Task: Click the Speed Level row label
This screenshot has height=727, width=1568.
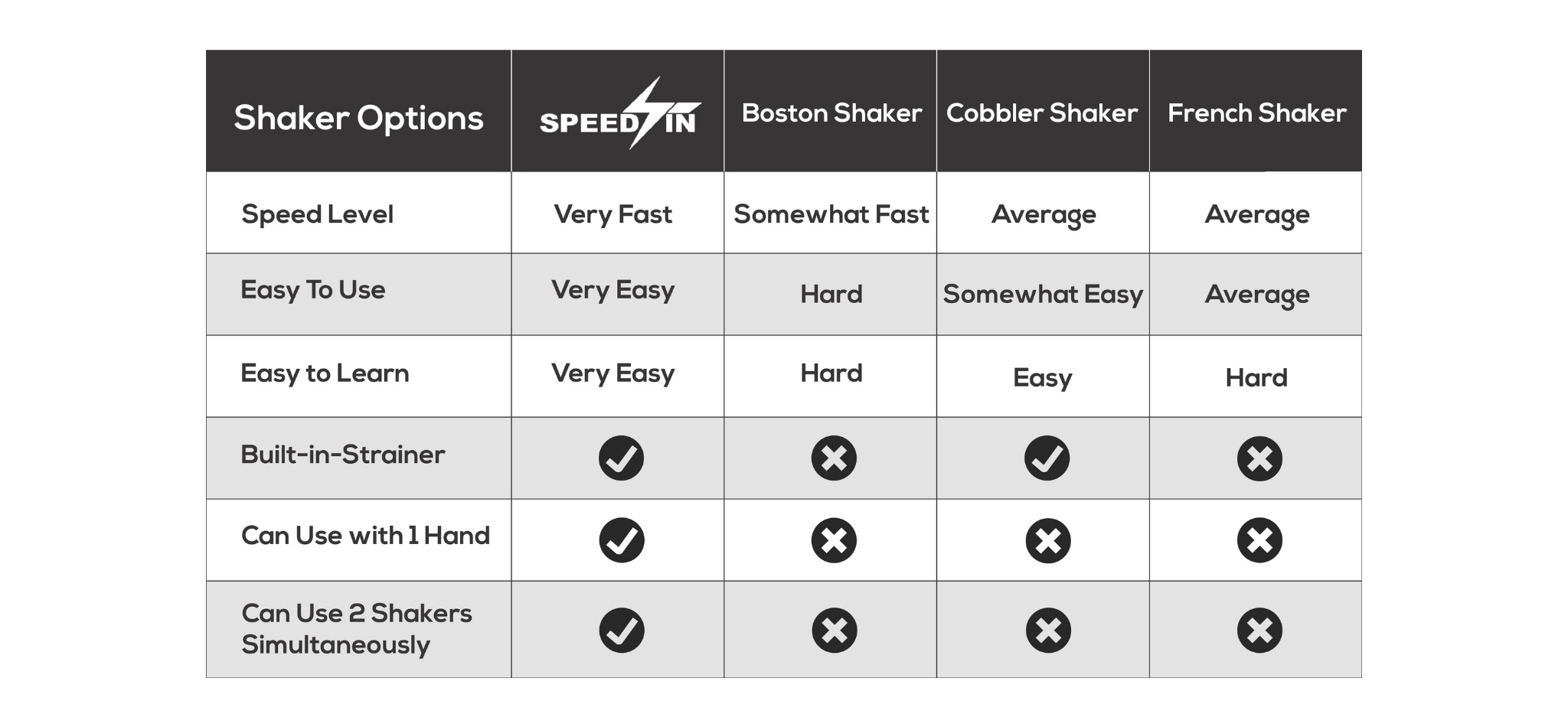Action: coord(317,214)
